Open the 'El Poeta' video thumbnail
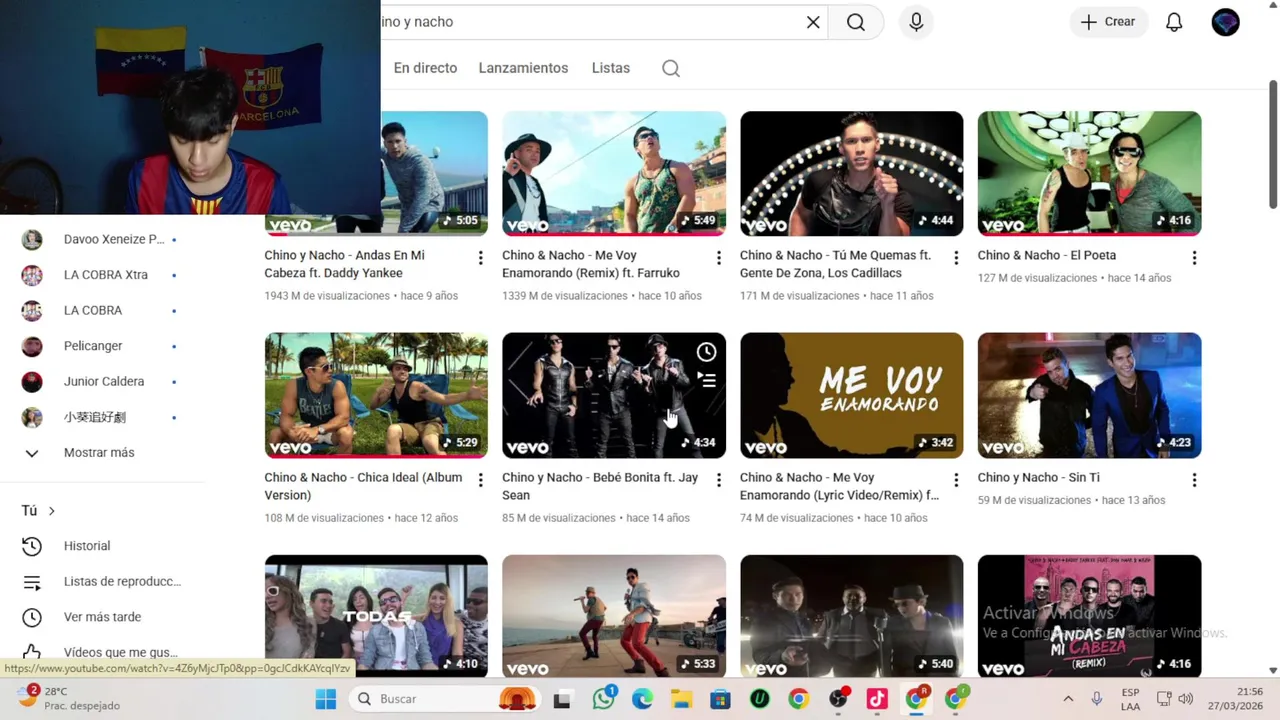 click(x=1090, y=174)
